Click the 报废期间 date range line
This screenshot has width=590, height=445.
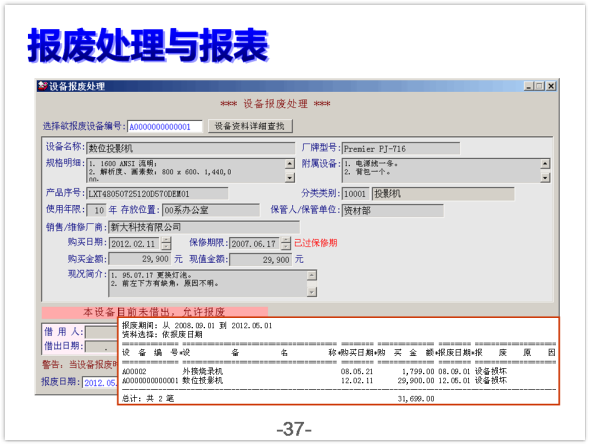197,326
